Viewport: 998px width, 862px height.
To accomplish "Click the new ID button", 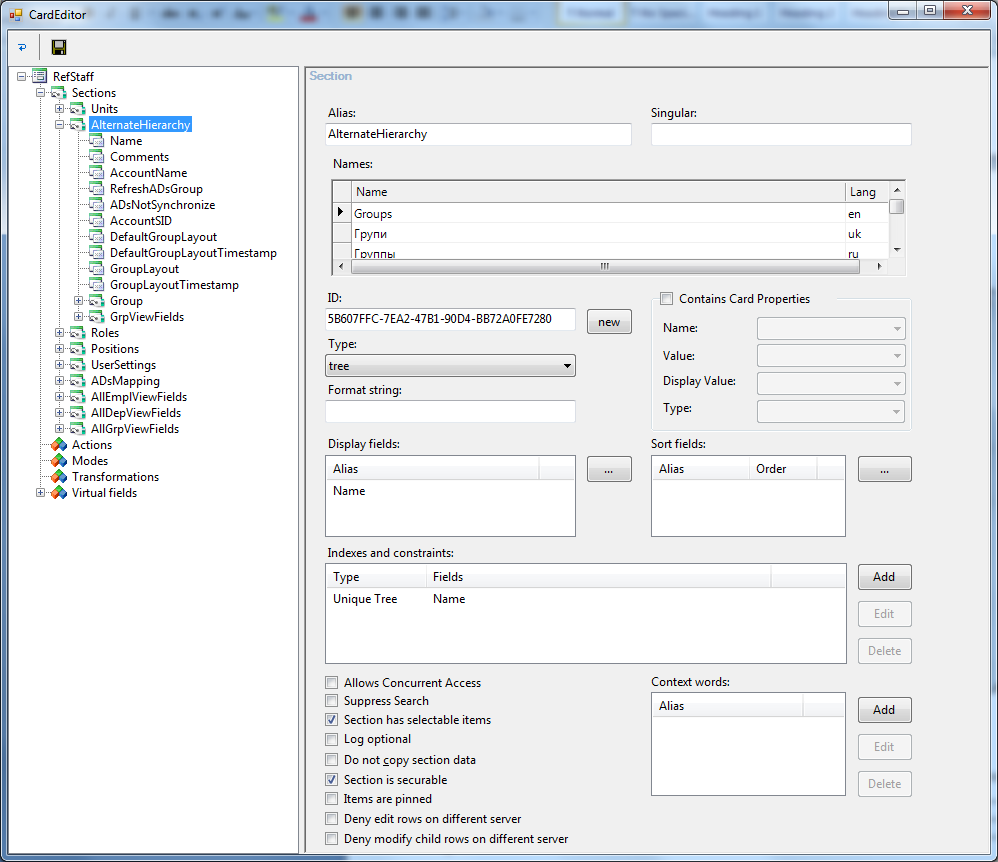I will [x=609, y=322].
